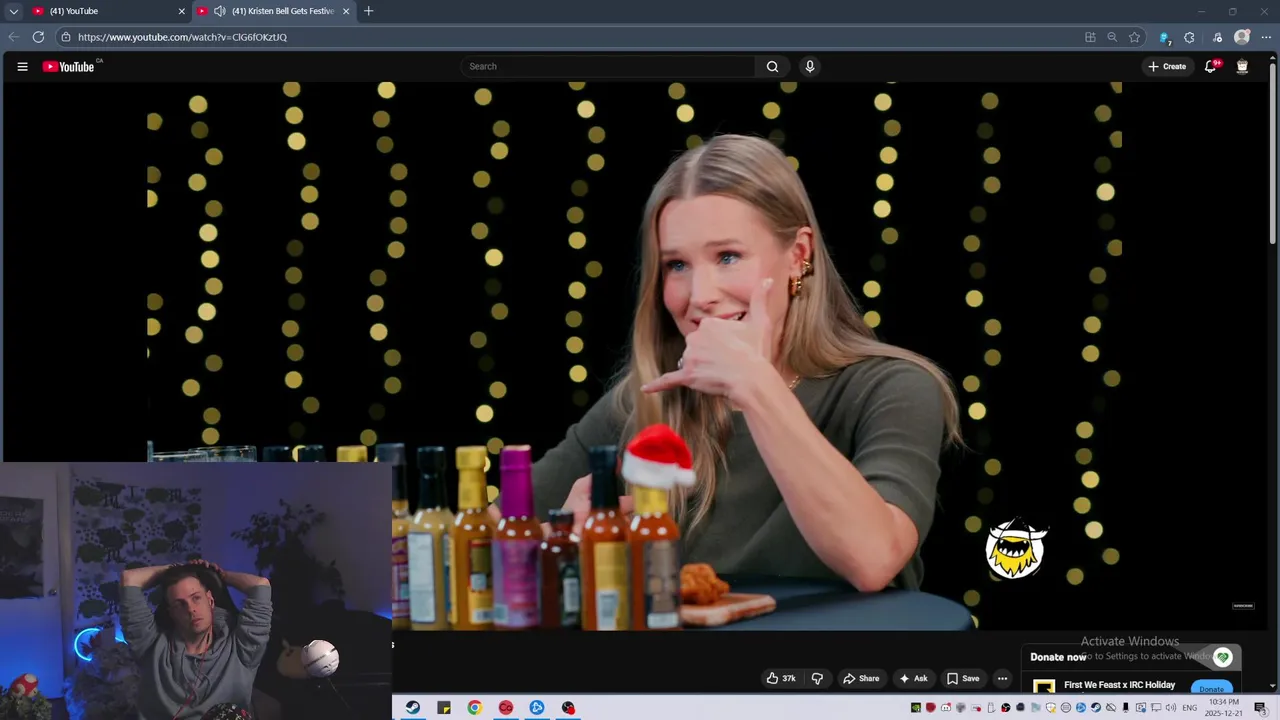Bookmark this page with the star
This screenshot has height=720, width=1280.
[1134, 37]
